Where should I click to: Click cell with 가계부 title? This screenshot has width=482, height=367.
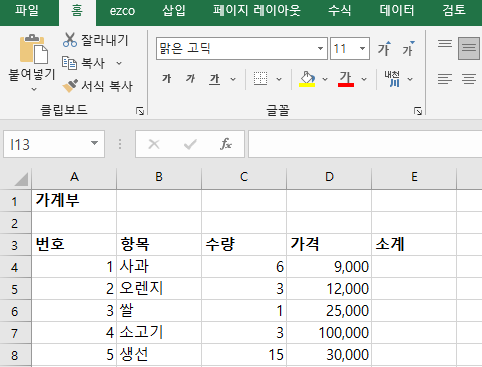pyautogui.click(x=74, y=201)
